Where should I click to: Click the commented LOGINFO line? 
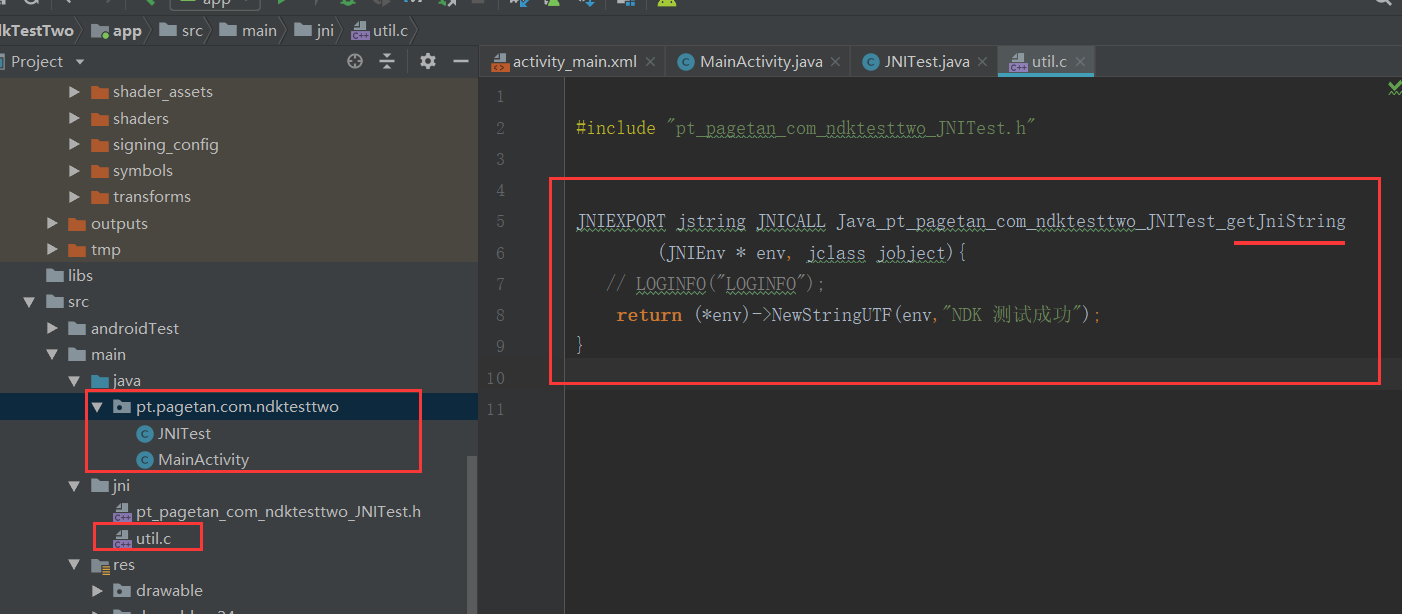pyautogui.click(x=716, y=284)
